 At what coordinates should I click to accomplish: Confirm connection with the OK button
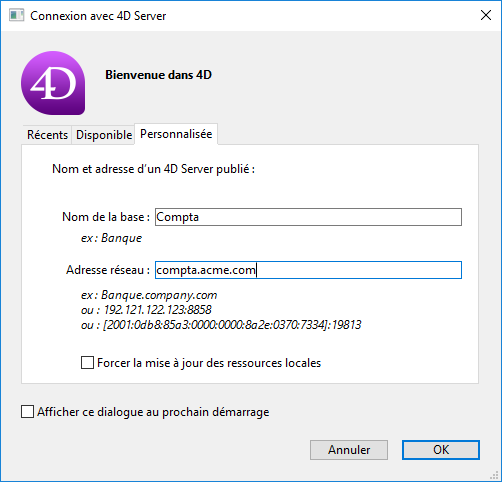(x=441, y=450)
